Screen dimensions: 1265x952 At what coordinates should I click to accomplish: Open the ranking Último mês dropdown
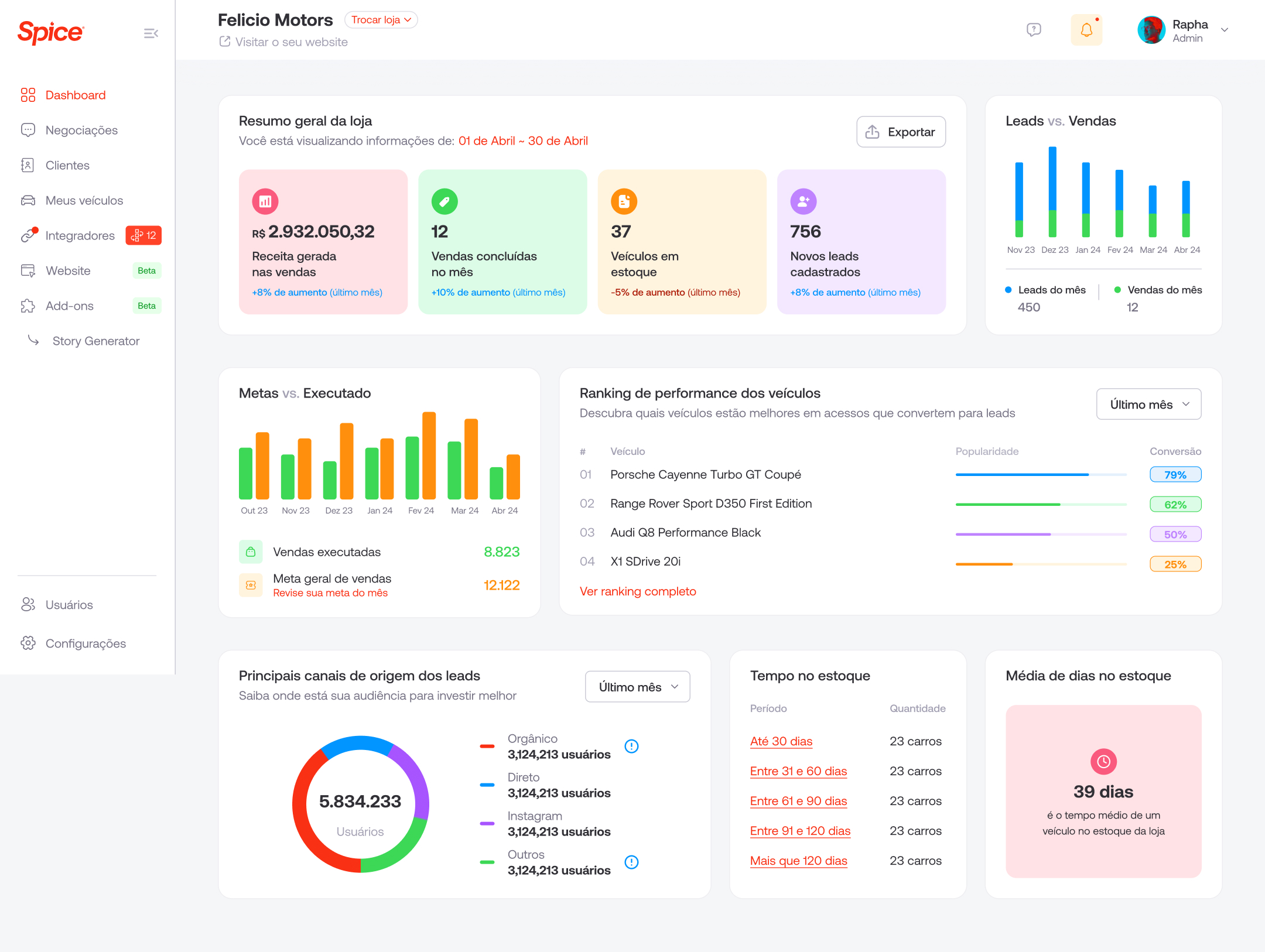click(x=1148, y=405)
